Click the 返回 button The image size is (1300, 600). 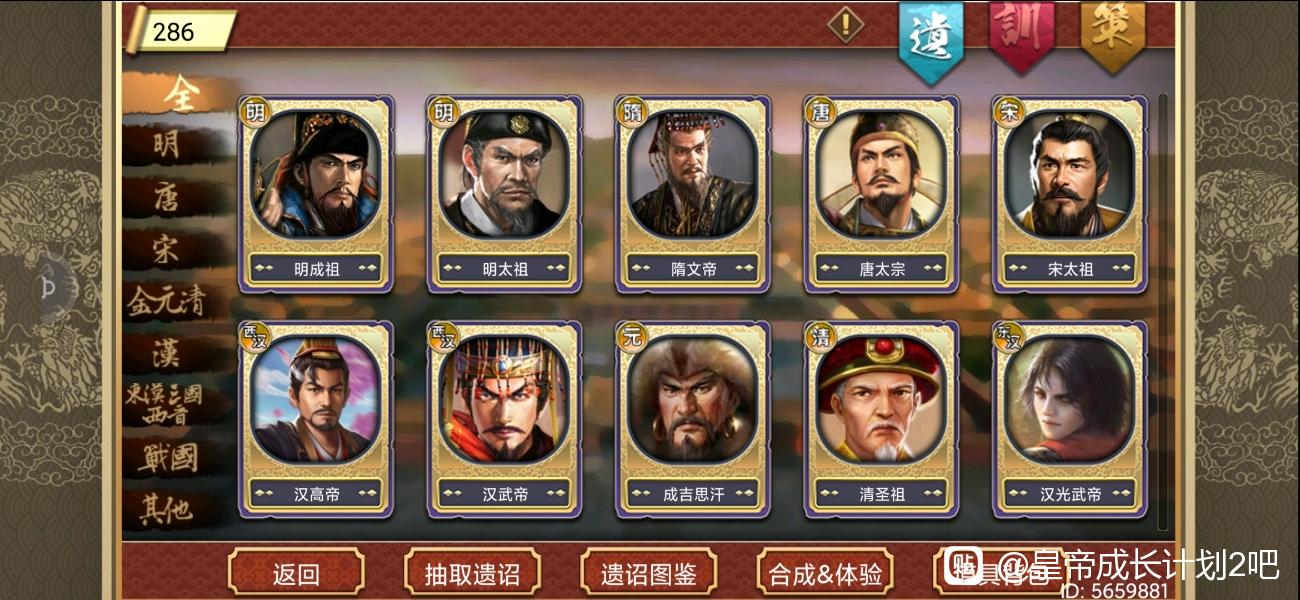coord(296,573)
